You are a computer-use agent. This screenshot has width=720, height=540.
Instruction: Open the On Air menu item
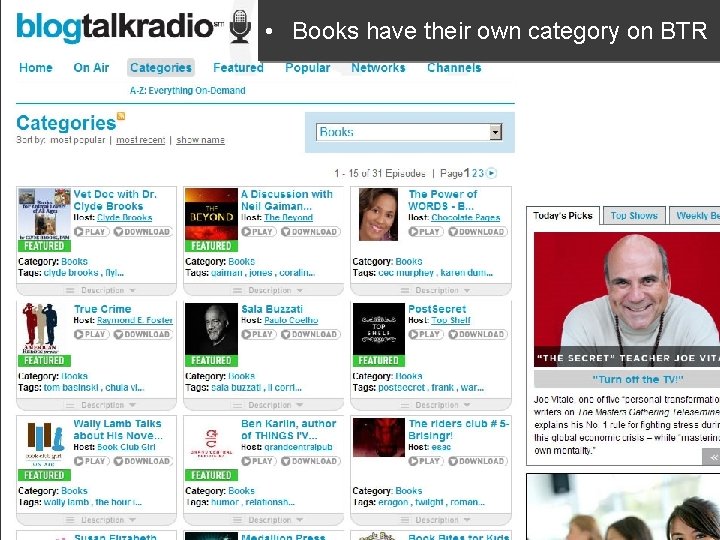[x=91, y=68]
